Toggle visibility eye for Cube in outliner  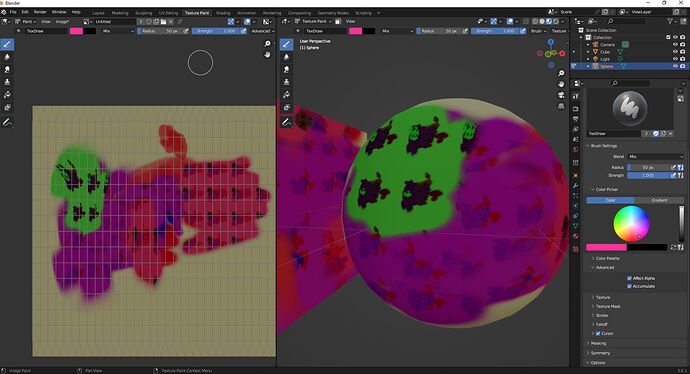(675, 51)
